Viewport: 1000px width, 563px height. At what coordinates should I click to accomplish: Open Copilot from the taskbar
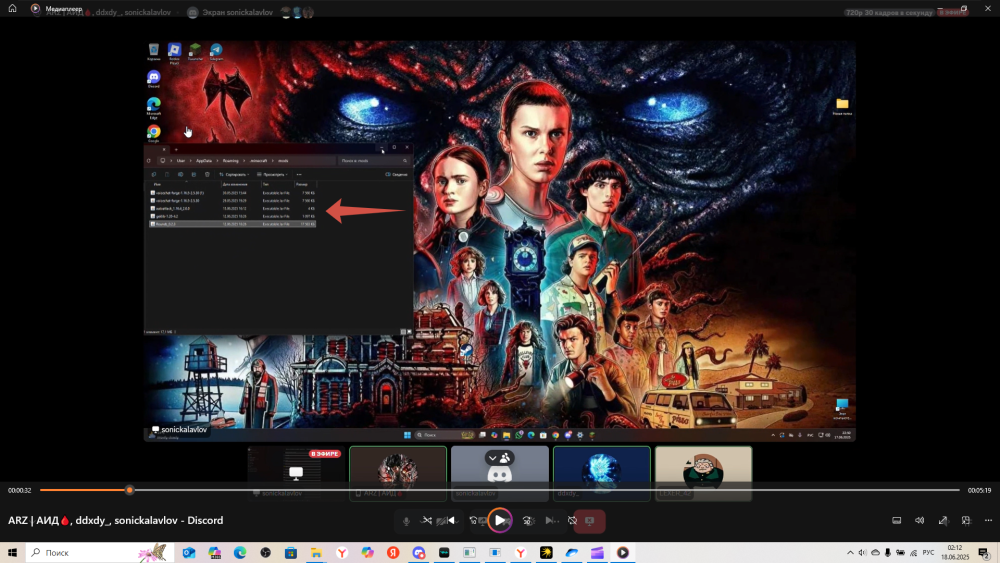click(x=367, y=553)
